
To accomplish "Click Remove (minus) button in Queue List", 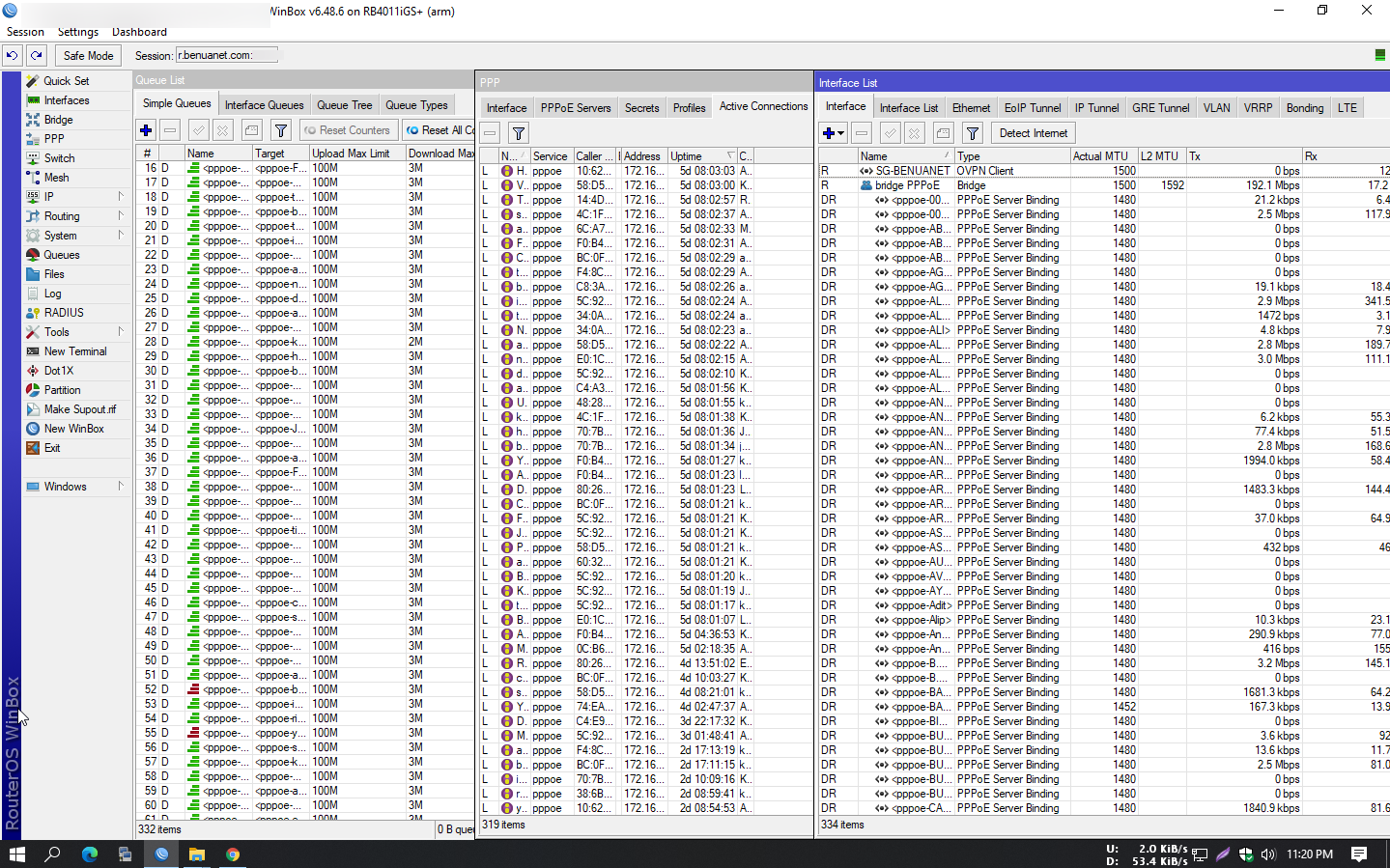I will [170, 130].
